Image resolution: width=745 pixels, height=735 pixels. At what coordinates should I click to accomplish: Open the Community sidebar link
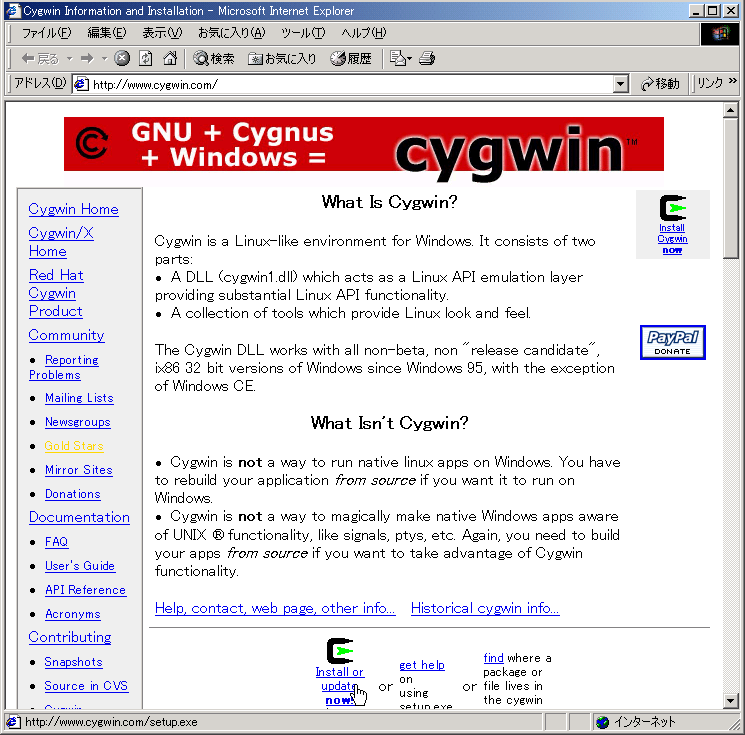[66, 335]
